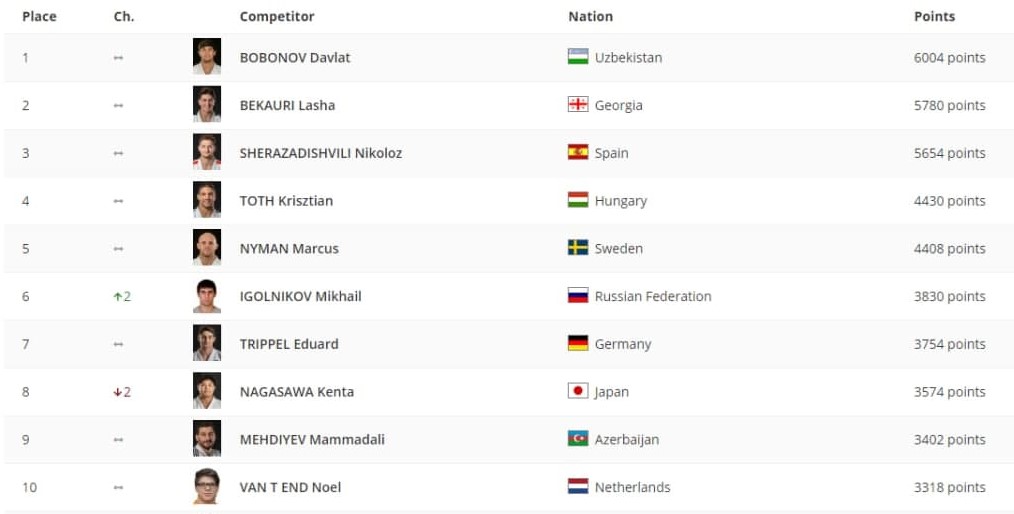Select NYMAN Marcus competitor name

coord(289,248)
